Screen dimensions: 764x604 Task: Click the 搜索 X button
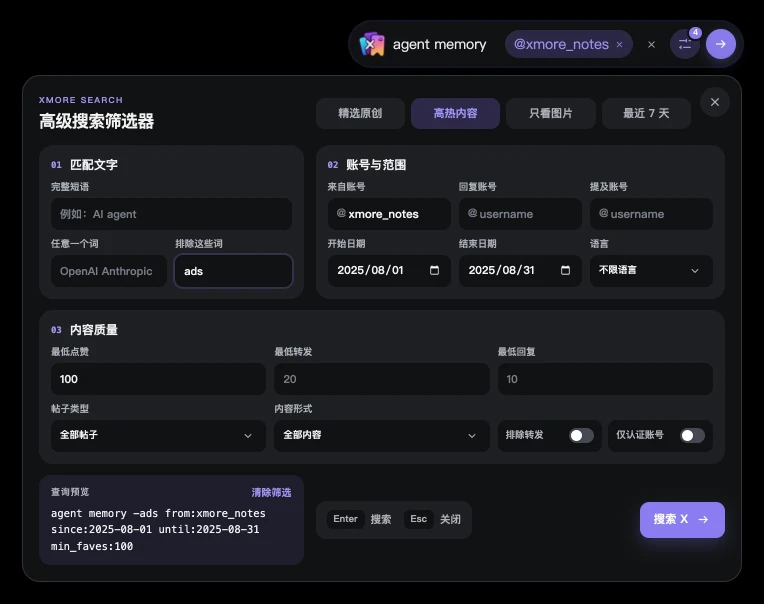[x=682, y=520]
